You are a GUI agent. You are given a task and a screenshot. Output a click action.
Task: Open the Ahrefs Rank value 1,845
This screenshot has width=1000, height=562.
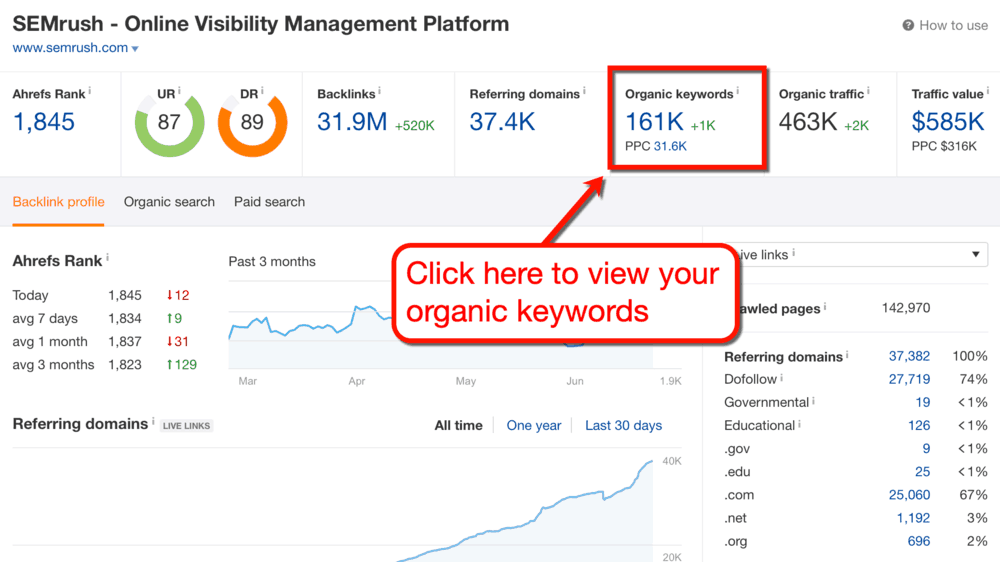(x=44, y=122)
